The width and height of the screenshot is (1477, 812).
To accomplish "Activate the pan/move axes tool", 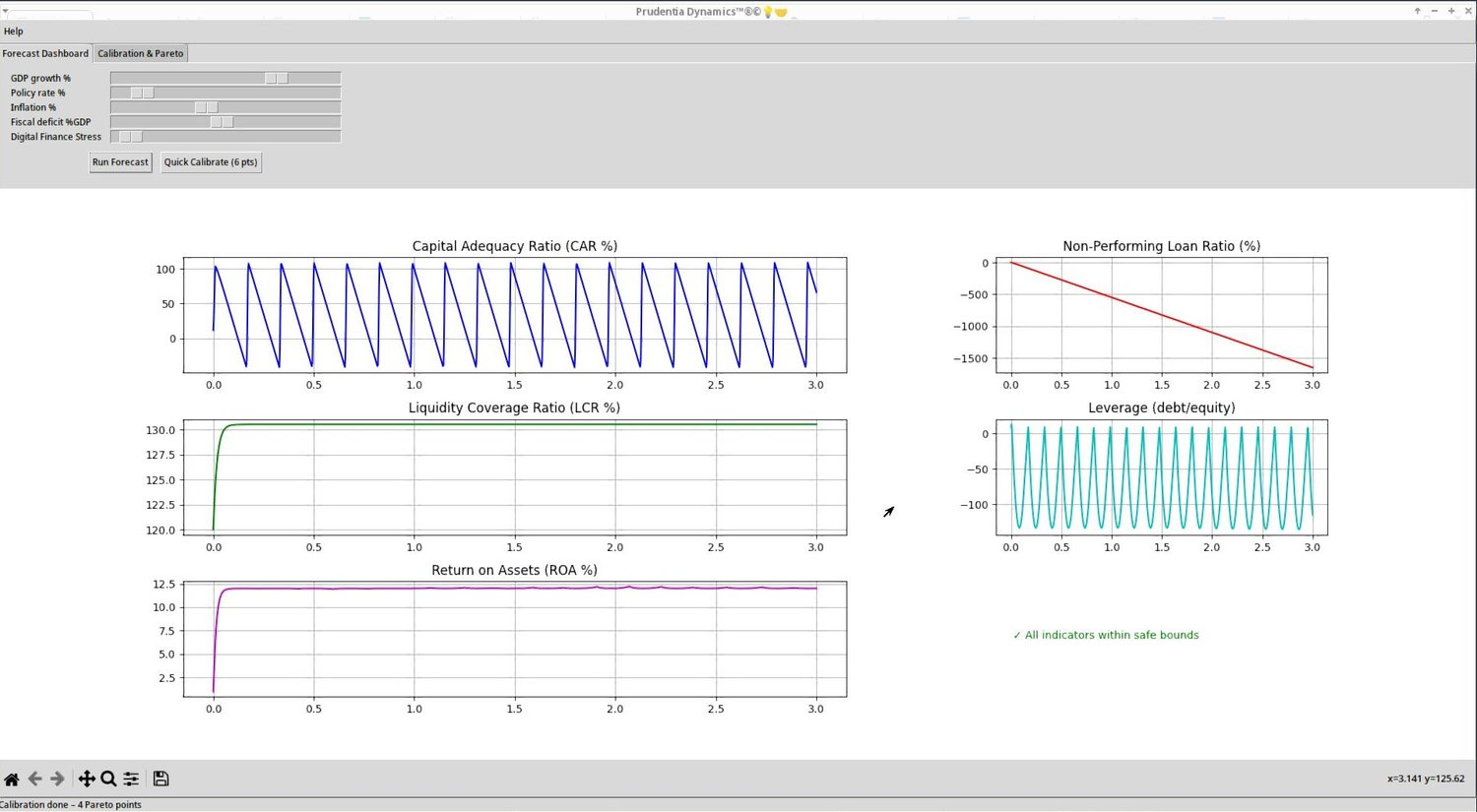I will point(87,779).
